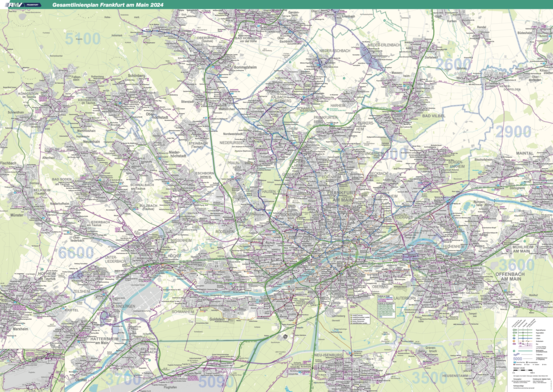
Task: Select the tariff zone number 2600
Action: [454, 65]
